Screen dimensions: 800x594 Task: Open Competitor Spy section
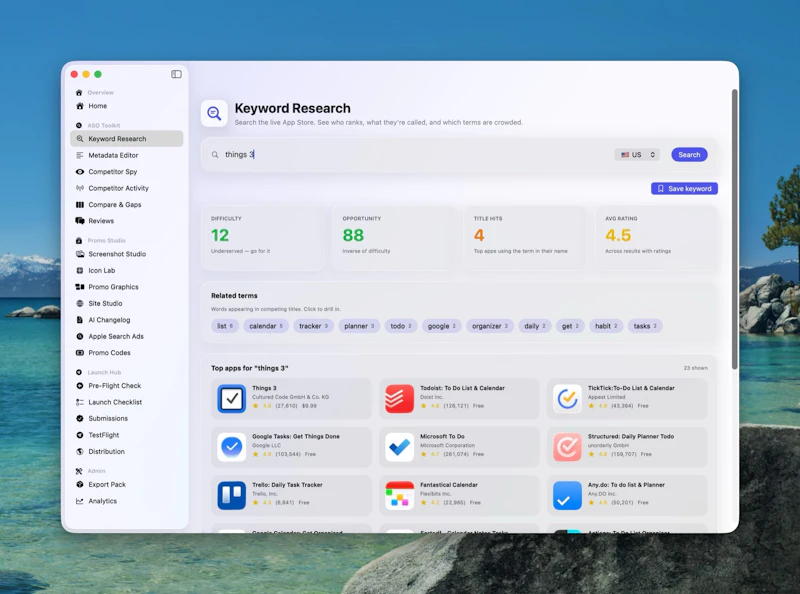point(127,171)
